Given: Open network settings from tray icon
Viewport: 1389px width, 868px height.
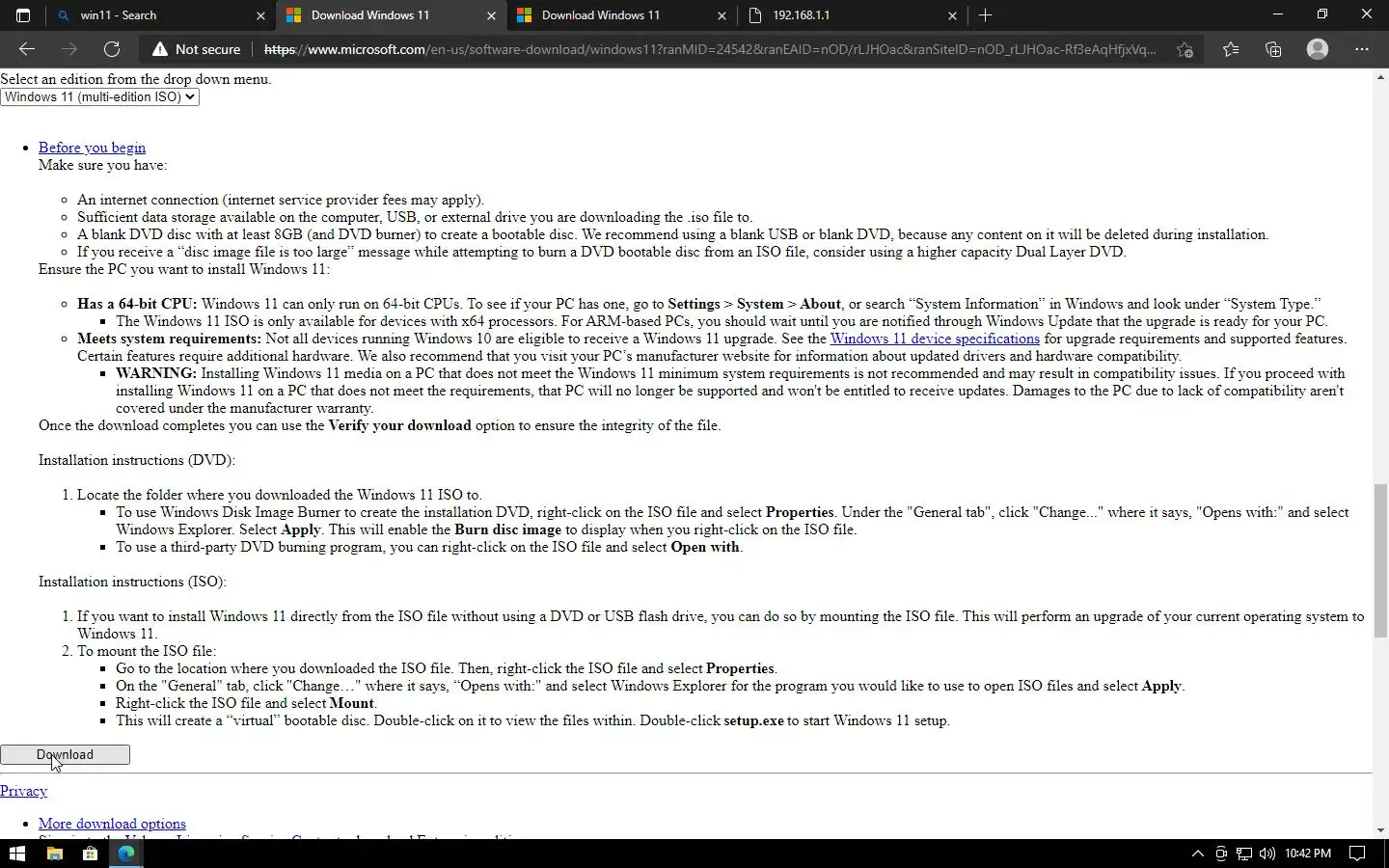Looking at the screenshot, I should (1244, 854).
